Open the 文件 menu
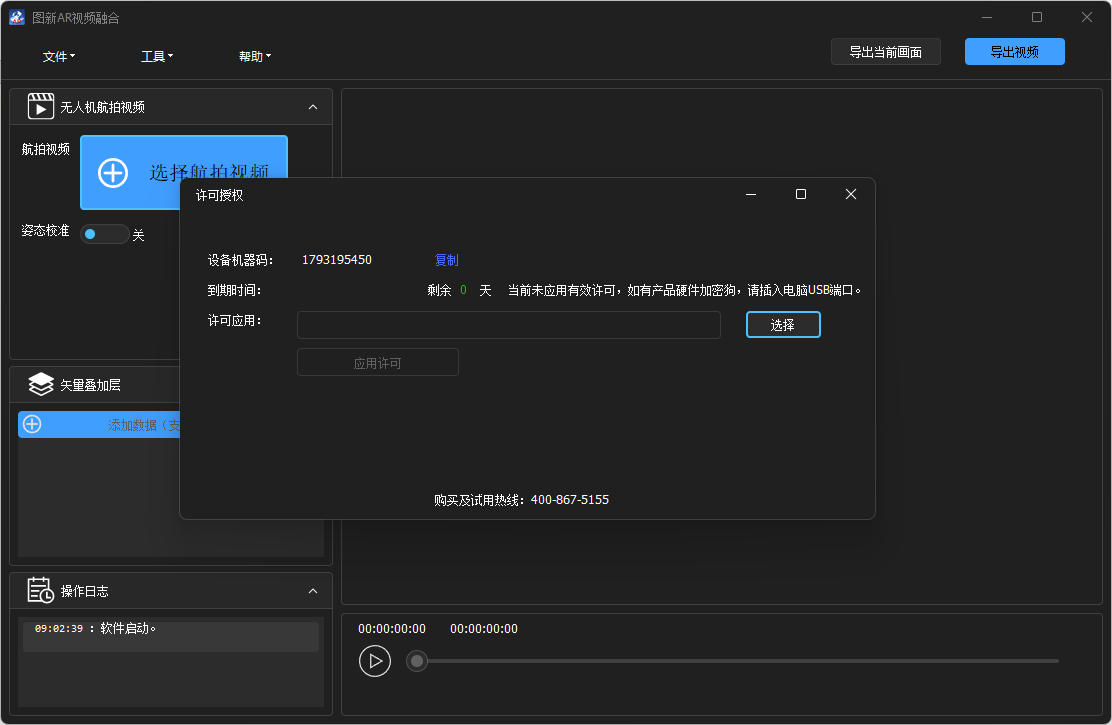The width and height of the screenshot is (1112, 725). [x=58, y=56]
